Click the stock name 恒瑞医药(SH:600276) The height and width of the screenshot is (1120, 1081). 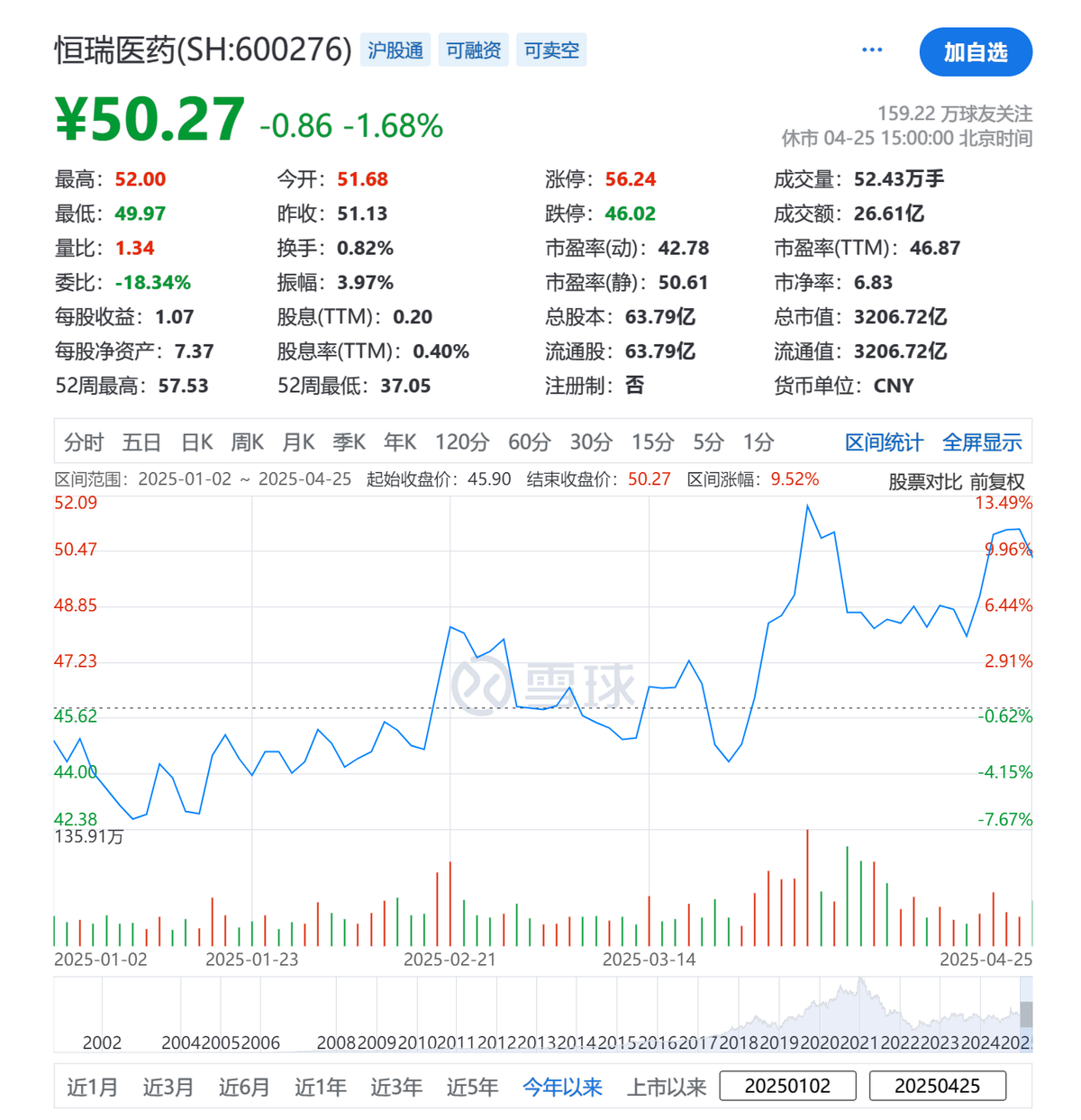(x=203, y=50)
